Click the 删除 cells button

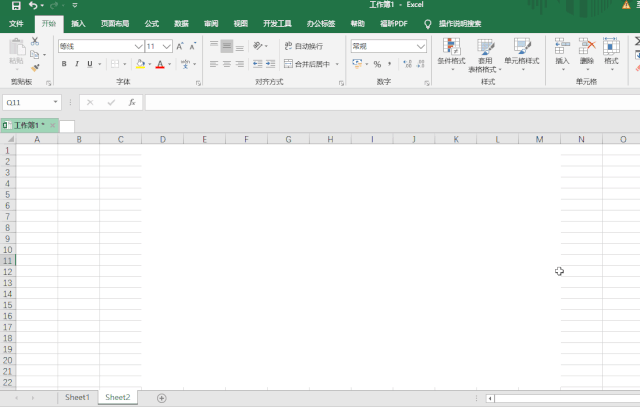click(x=587, y=54)
